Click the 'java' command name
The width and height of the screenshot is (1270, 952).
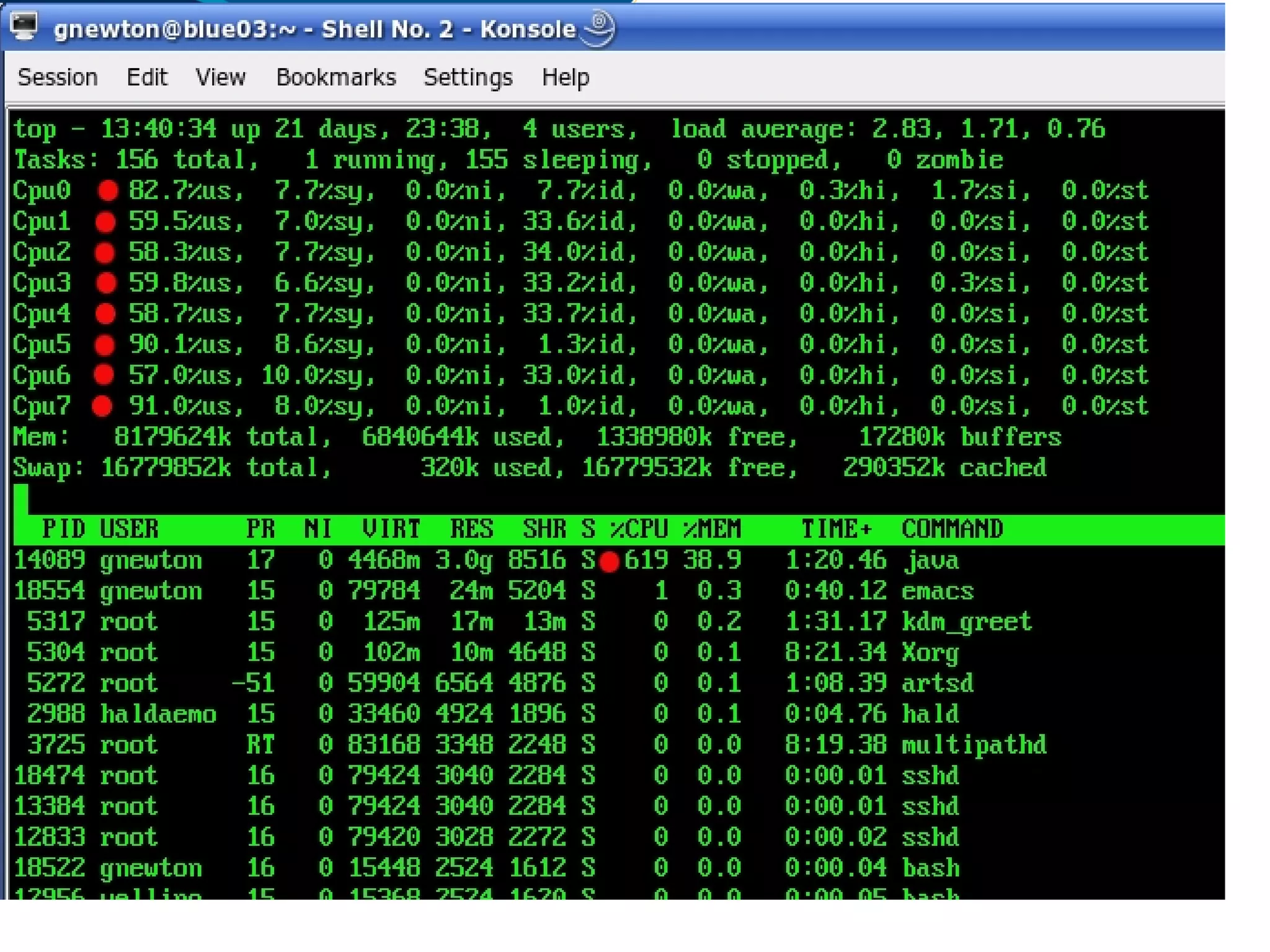(x=931, y=562)
